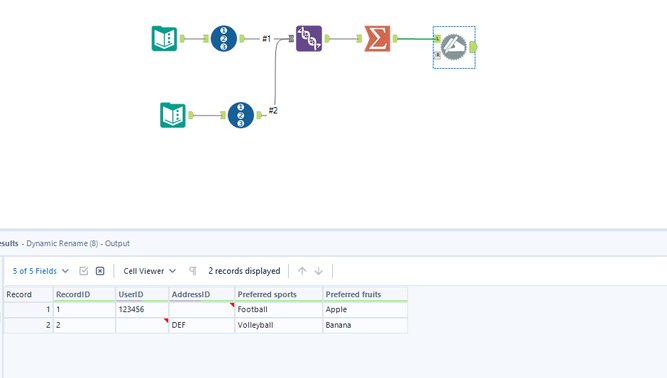Click the Dynamic Rename right input anchor

tap(437, 55)
